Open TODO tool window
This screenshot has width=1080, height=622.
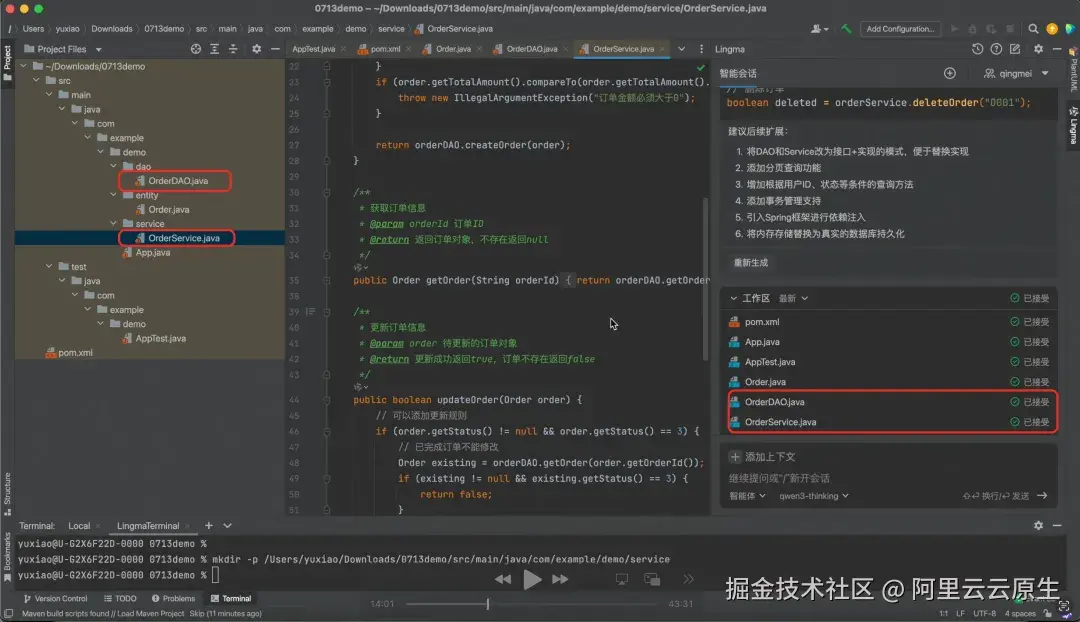tap(121, 599)
